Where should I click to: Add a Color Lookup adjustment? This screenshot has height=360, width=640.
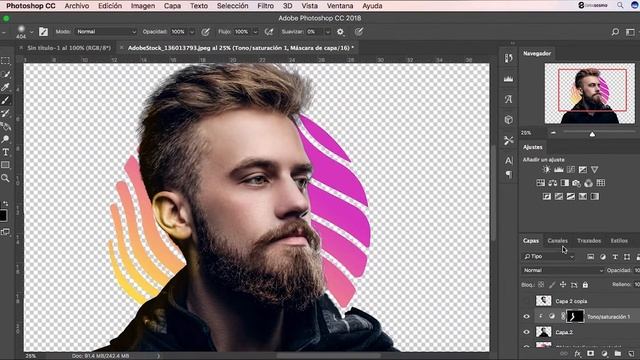(x=600, y=183)
